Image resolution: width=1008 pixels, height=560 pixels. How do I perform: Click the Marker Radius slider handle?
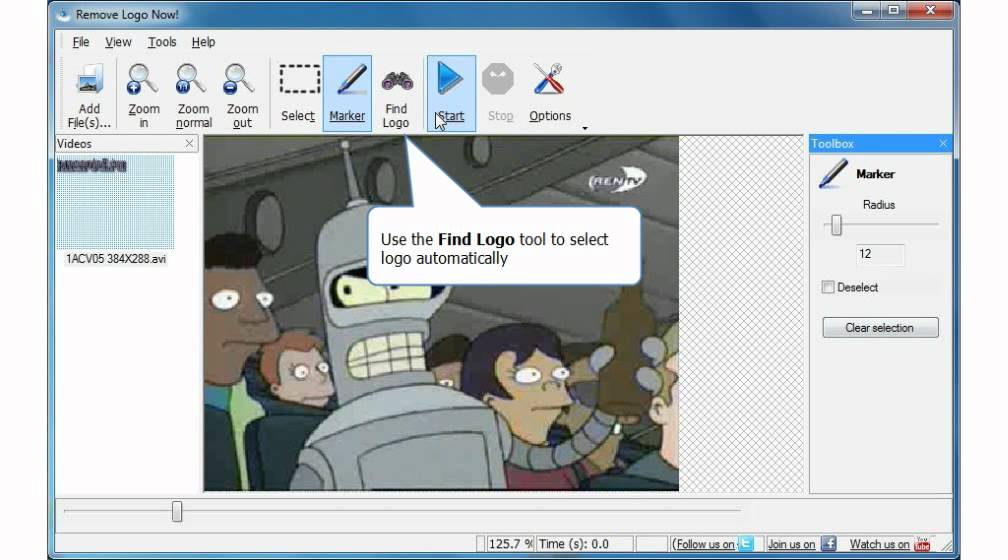coord(836,225)
